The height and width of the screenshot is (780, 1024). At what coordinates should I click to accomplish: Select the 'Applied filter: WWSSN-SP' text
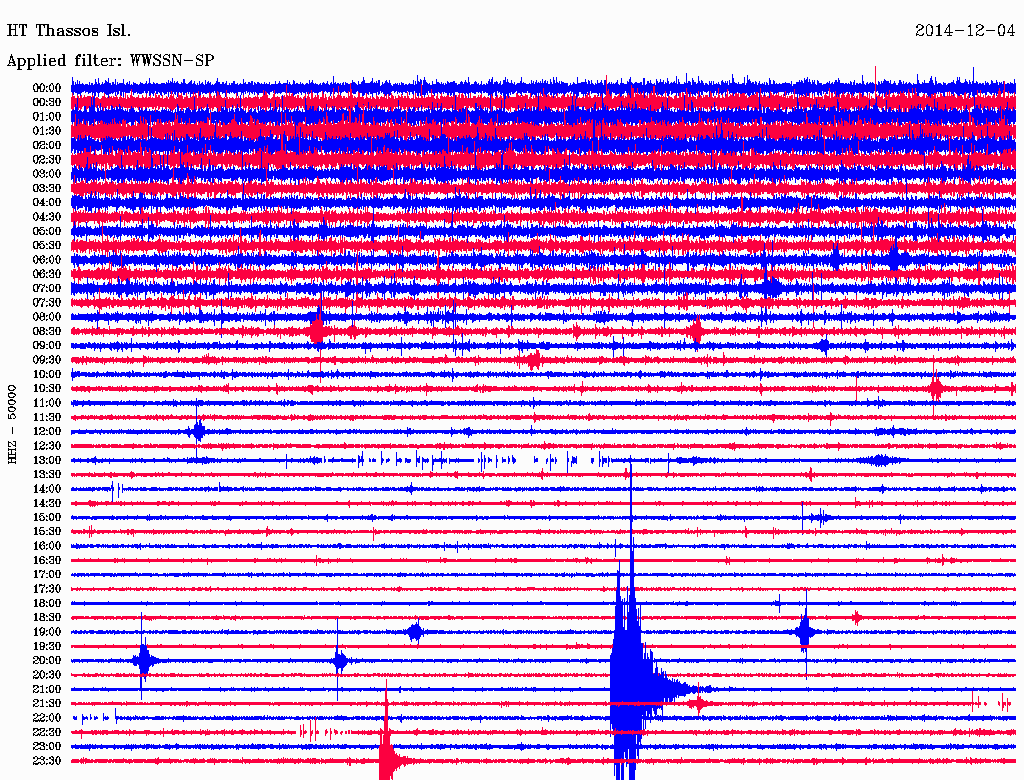pos(110,61)
